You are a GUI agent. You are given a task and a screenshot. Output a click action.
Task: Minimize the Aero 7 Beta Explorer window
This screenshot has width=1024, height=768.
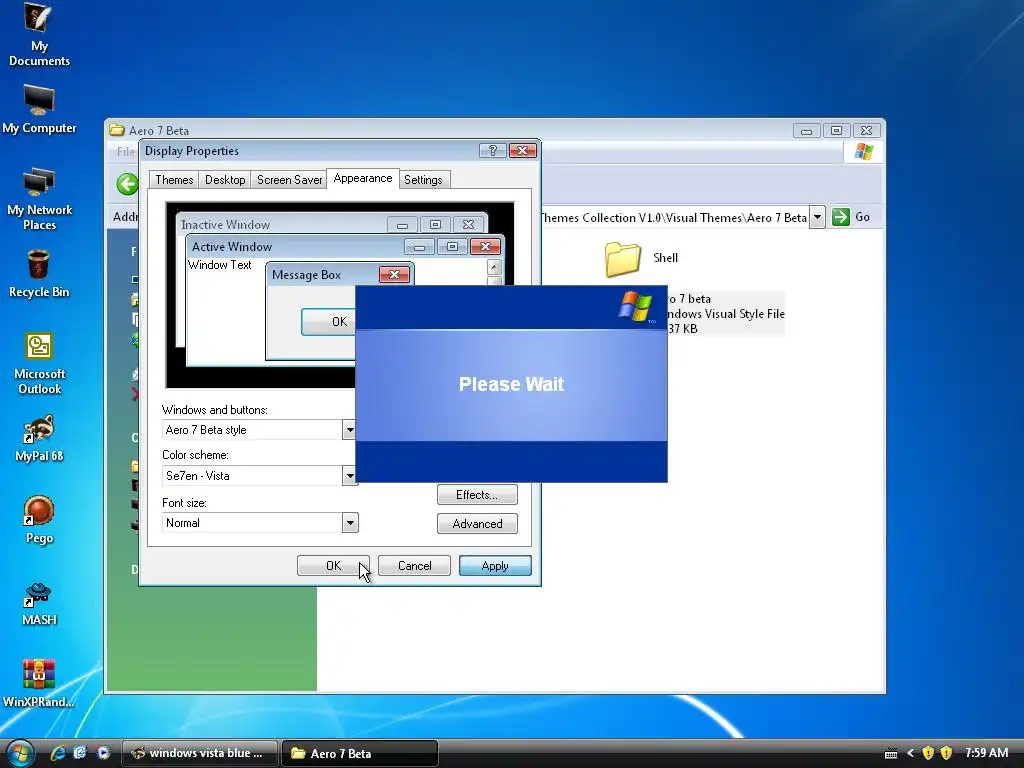click(806, 131)
